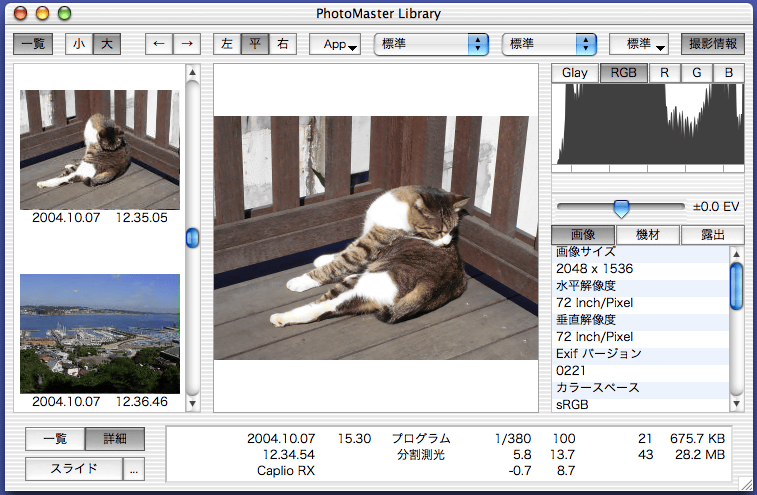Open the first 標準 popup menu
The width and height of the screenshot is (757, 495).
pos(431,44)
